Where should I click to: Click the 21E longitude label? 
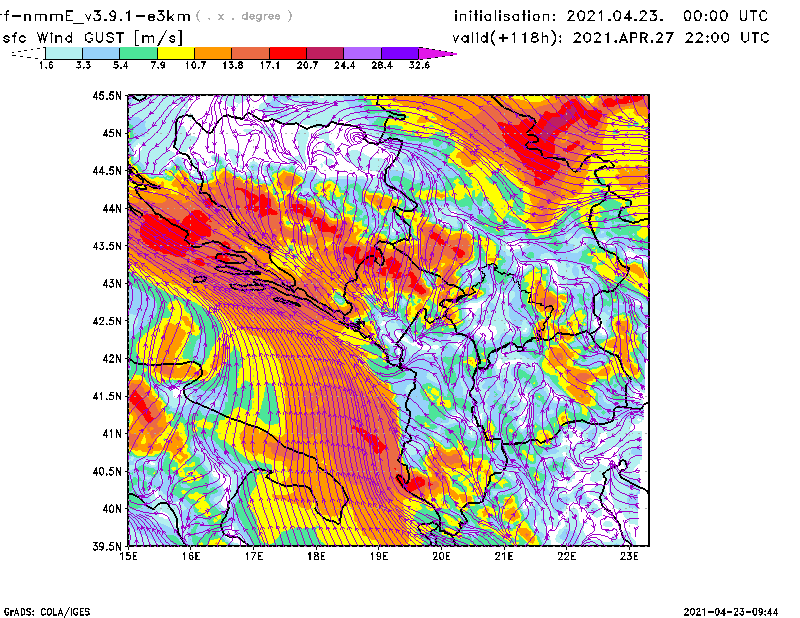tap(504, 556)
